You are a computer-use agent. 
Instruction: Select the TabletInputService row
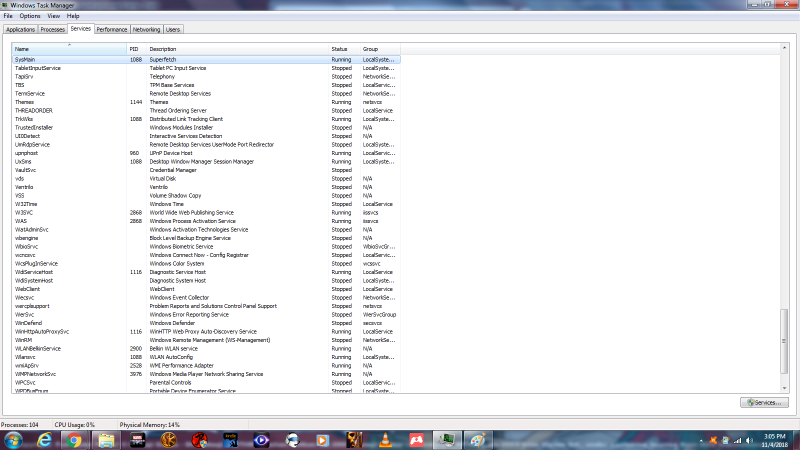(206, 68)
